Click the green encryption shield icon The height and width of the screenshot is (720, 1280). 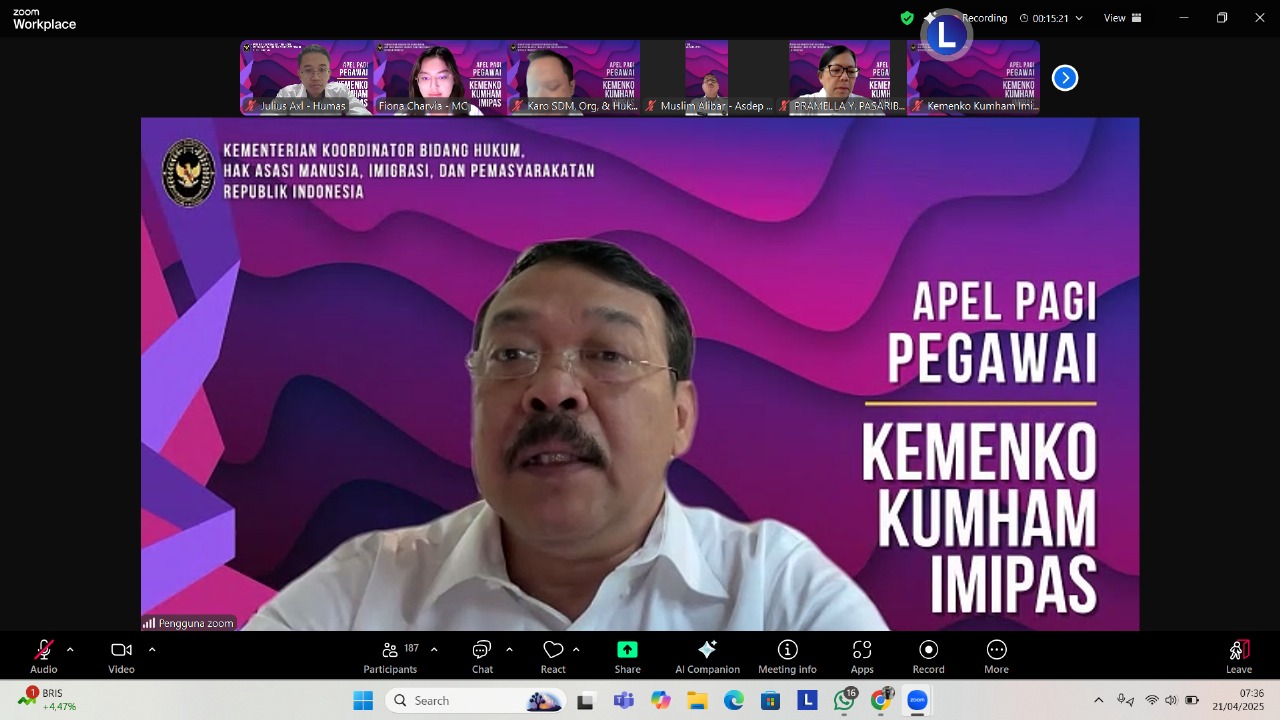[907, 18]
